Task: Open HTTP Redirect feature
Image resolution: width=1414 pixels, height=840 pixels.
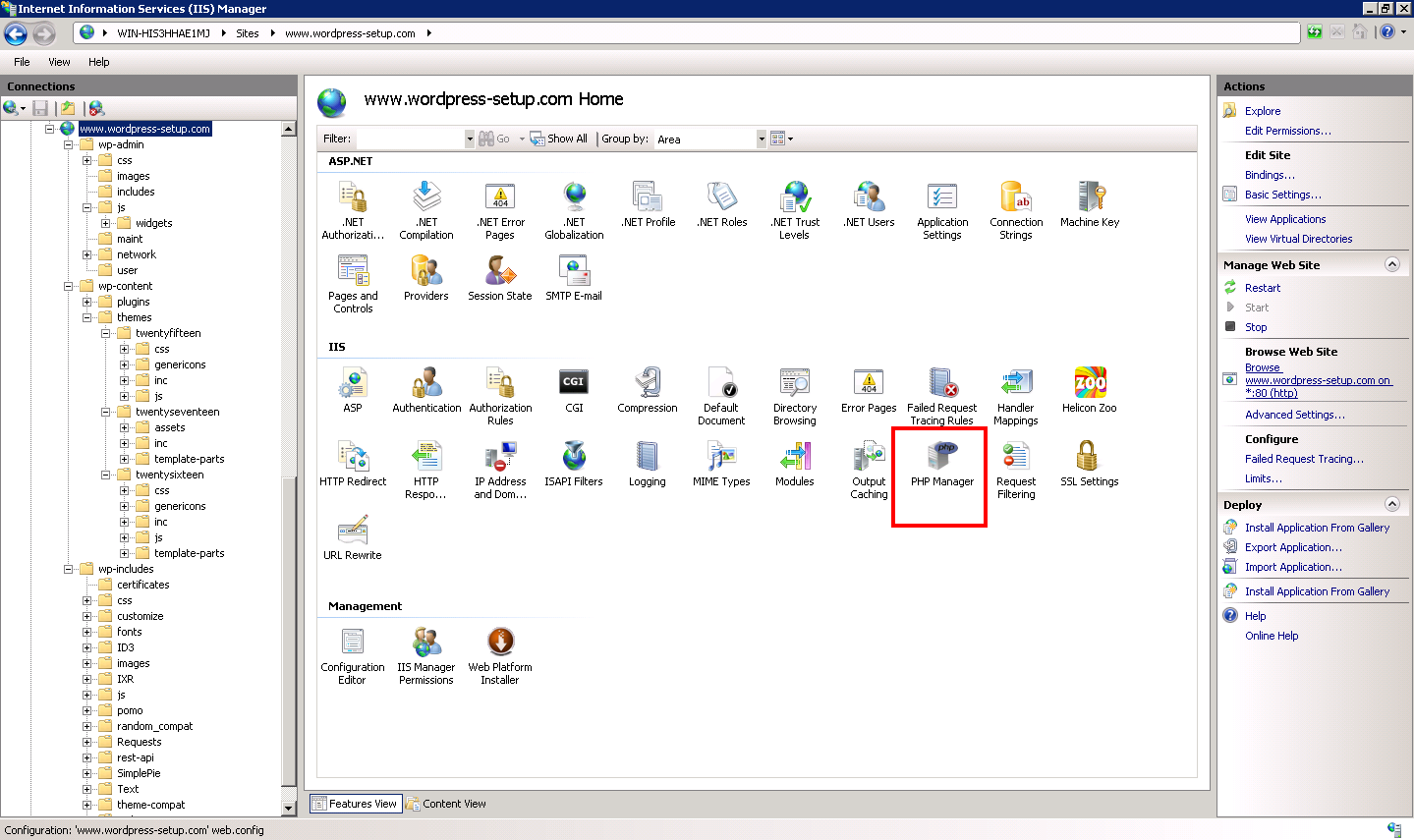Action: (353, 465)
